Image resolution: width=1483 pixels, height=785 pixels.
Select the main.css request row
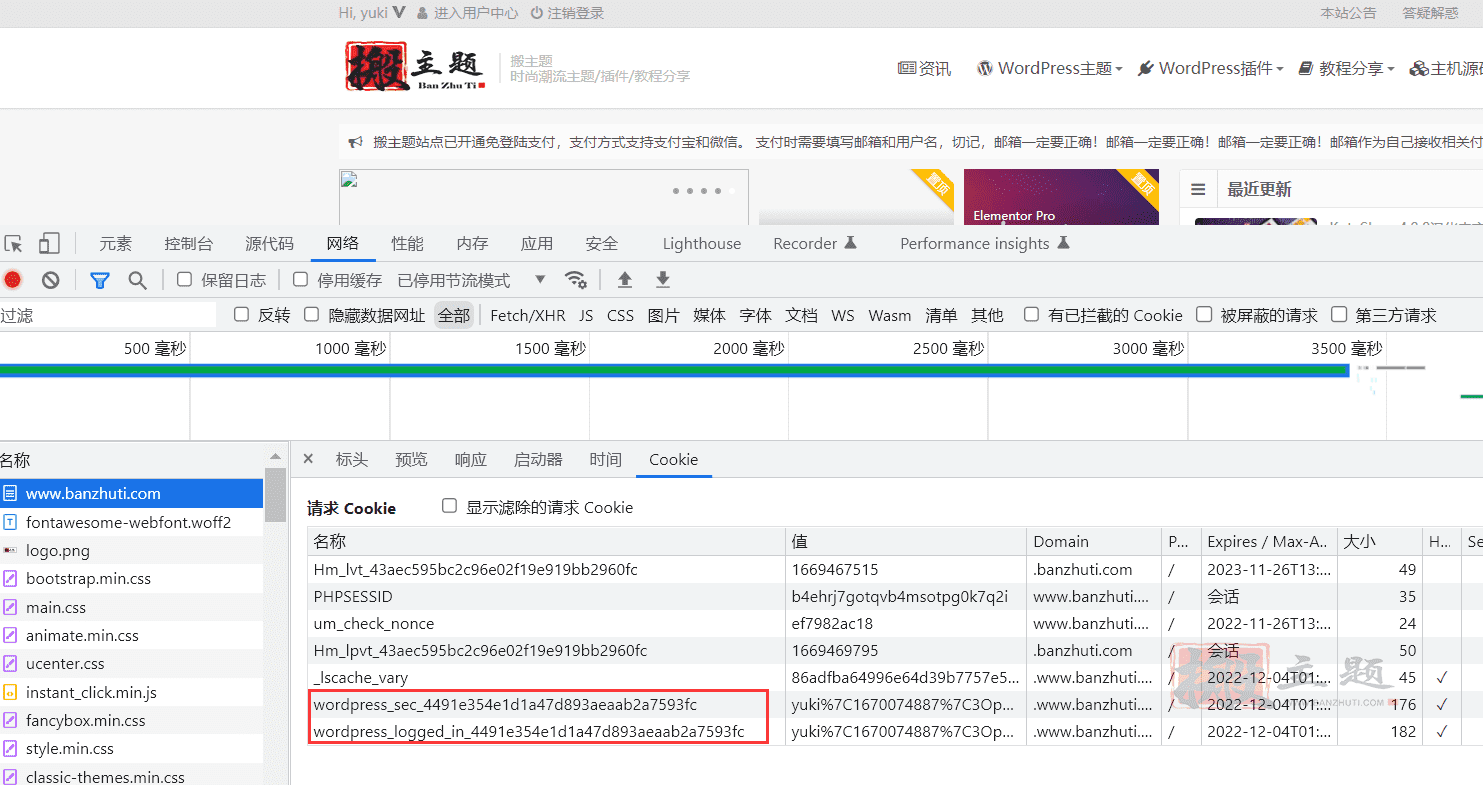132,607
